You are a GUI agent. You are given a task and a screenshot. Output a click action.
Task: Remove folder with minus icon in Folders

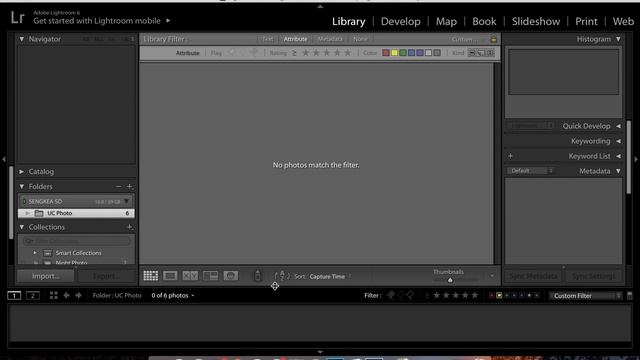pyautogui.click(x=118, y=187)
